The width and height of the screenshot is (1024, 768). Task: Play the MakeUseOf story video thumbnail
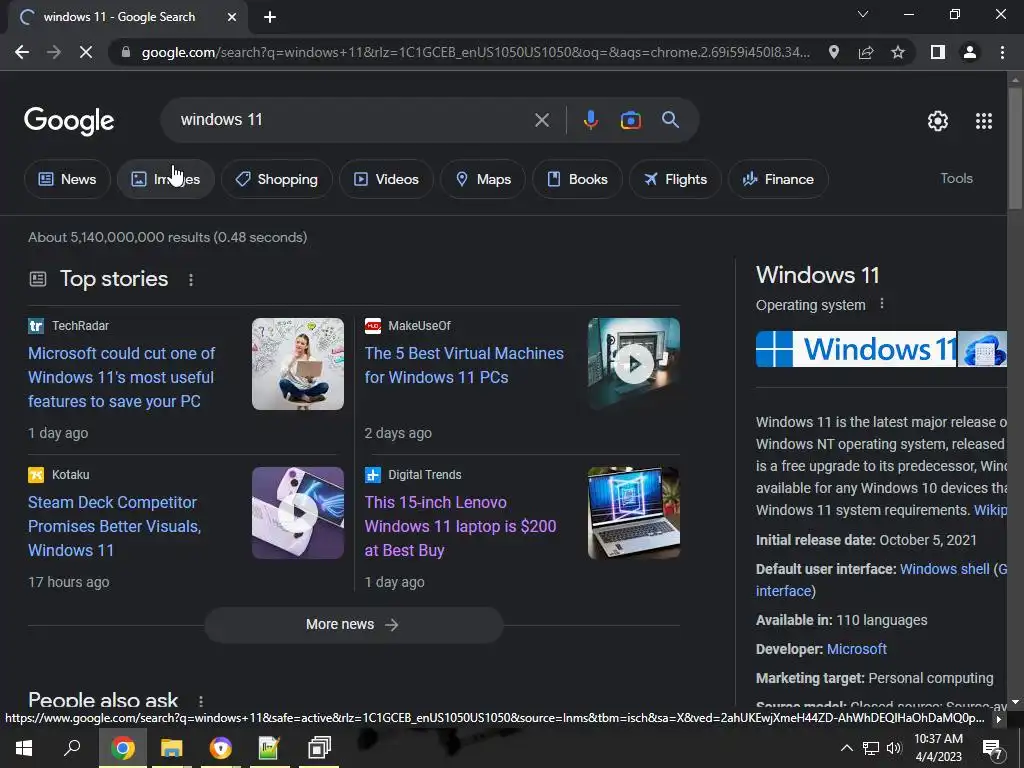tap(633, 364)
